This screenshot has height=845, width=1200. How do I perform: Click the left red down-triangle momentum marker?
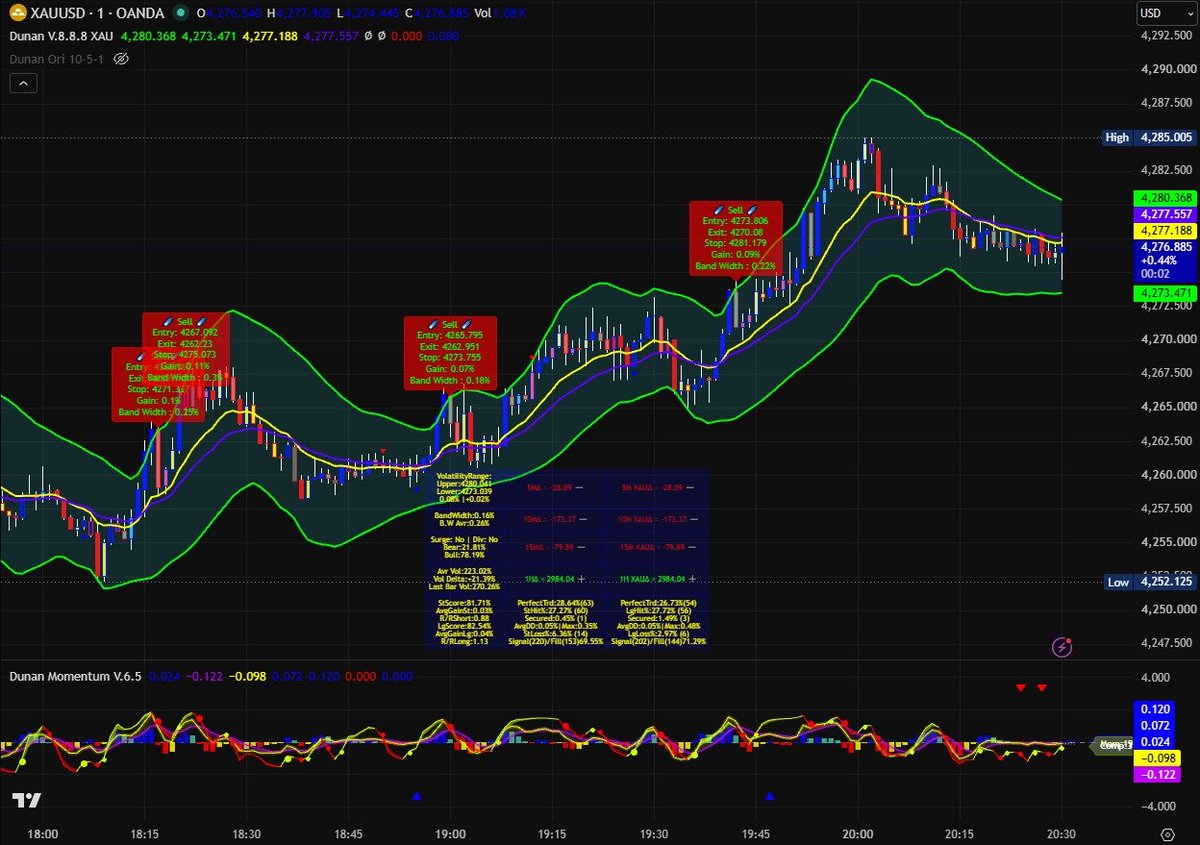pos(1021,688)
